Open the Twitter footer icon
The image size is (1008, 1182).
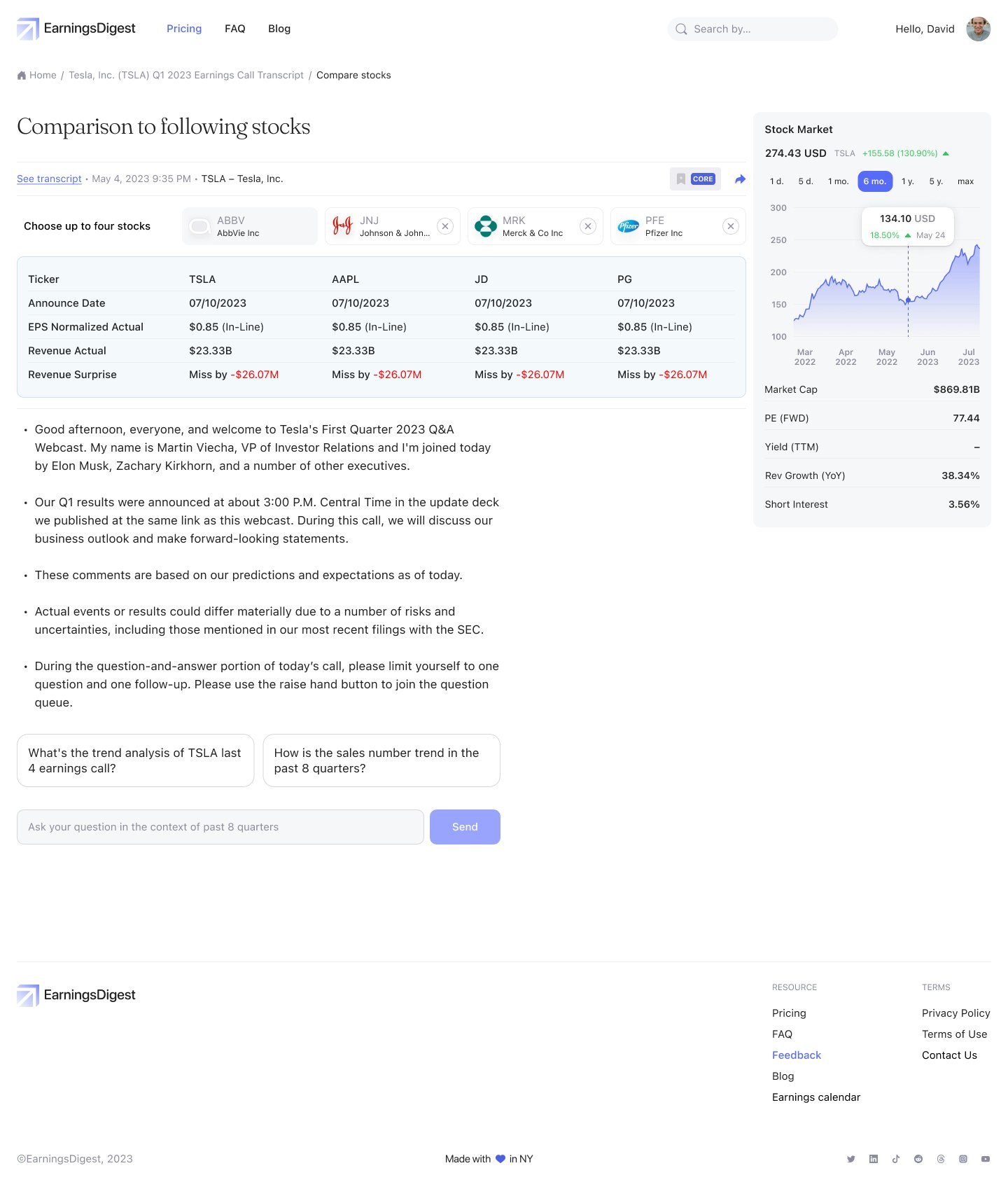[851, 1159]
